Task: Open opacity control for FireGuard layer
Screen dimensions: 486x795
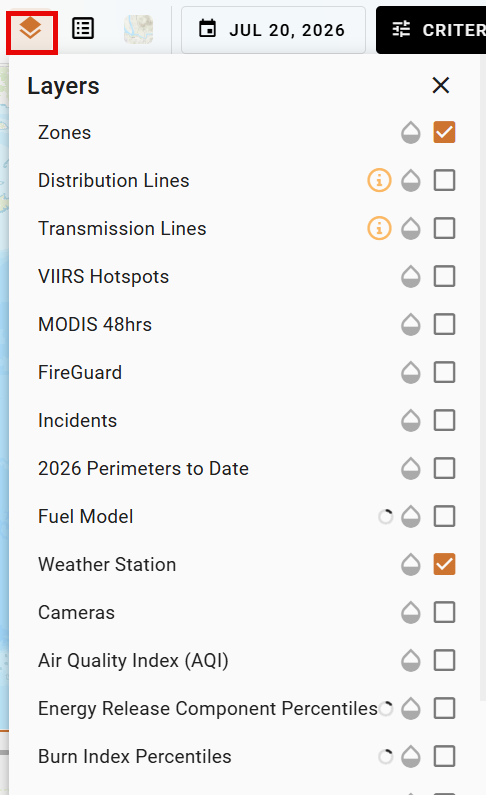Action: pos(410,373)
